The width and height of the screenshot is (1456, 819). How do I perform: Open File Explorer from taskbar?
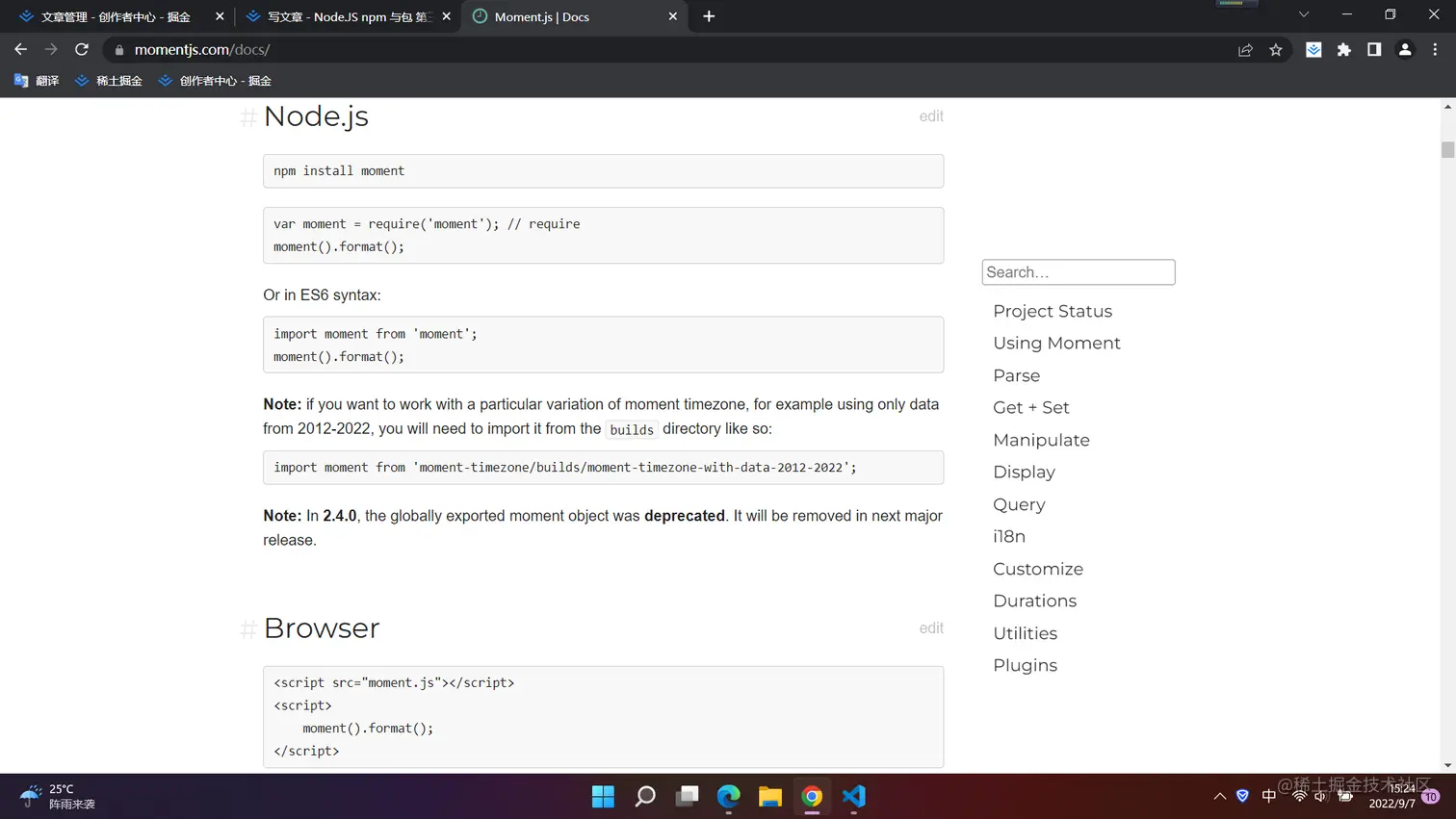(770, 797)
